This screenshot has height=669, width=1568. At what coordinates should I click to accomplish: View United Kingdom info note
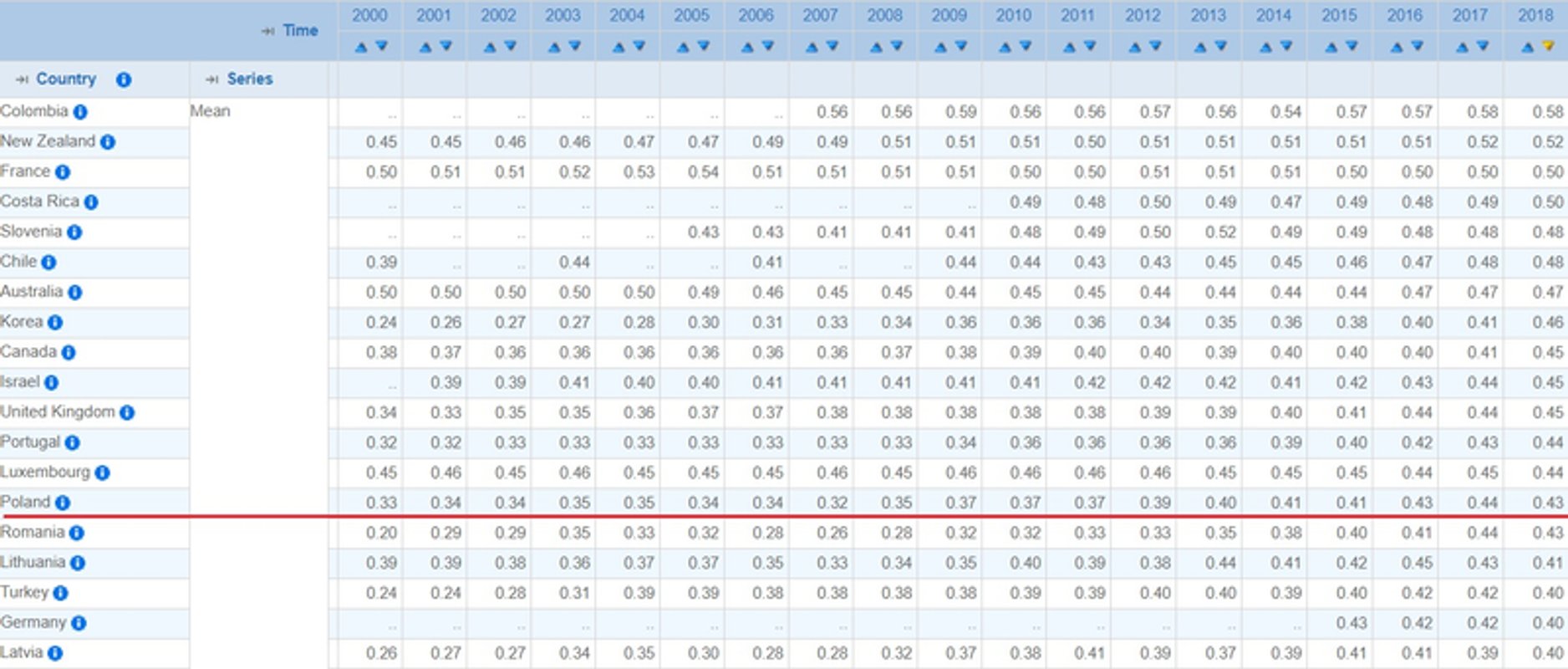click(127, 412)
